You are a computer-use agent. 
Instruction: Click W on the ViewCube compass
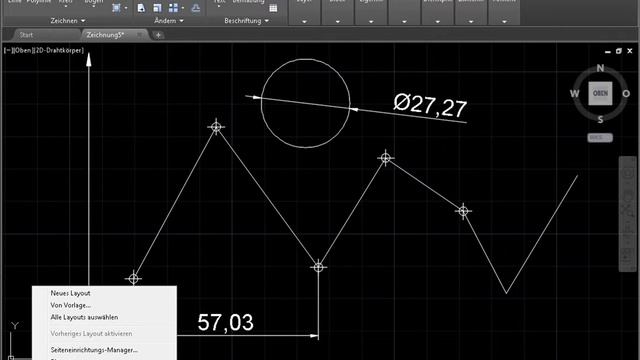click(x=574, y=93)
